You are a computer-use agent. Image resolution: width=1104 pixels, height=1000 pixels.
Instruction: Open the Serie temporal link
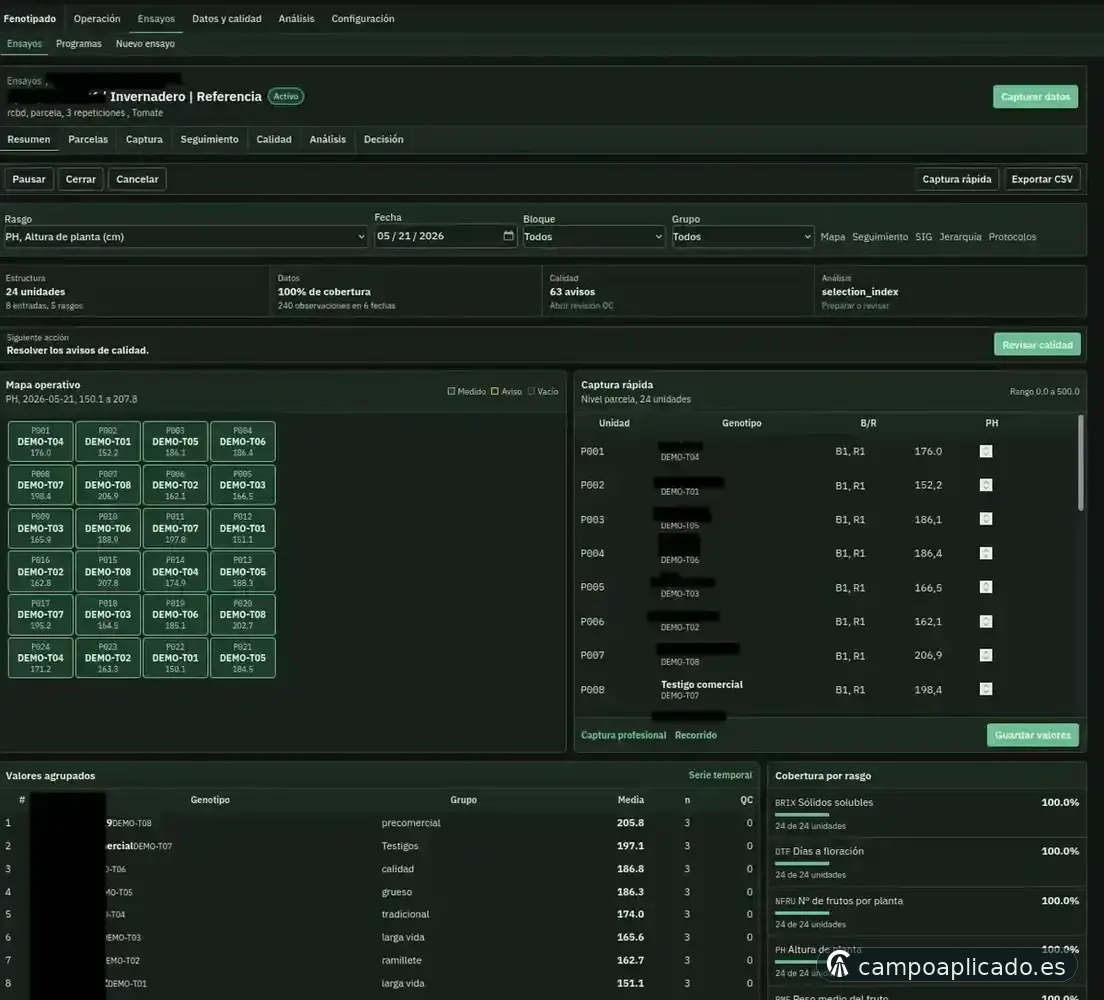720,775
